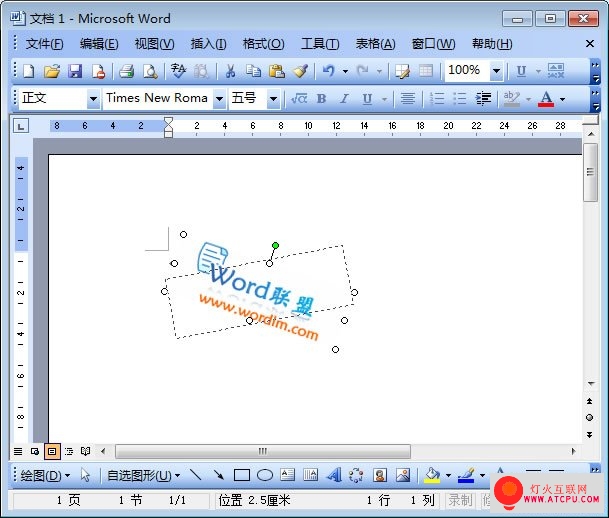Increase indent with the indent icon
609x518 pixels.
[x=483, y=99]
